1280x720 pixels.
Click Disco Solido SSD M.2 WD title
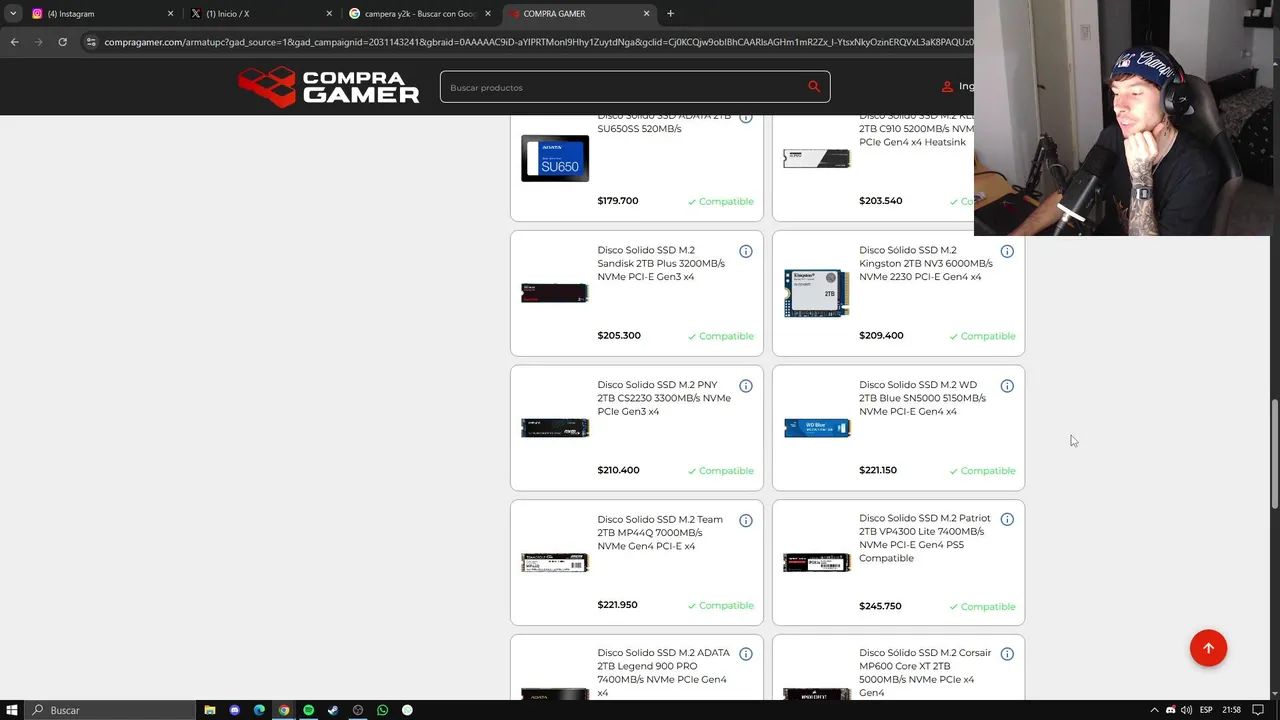tap(922, 398)
